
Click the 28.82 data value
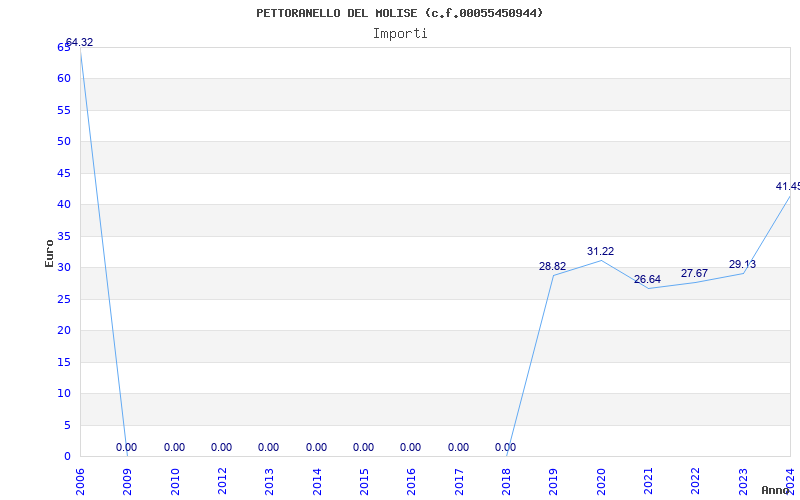pos(553,266)
